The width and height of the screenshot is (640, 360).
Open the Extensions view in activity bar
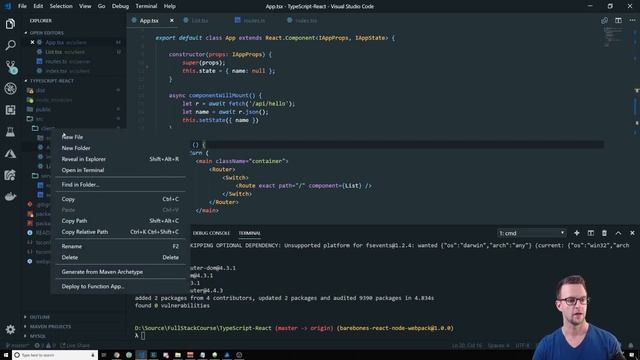point(10,110)
